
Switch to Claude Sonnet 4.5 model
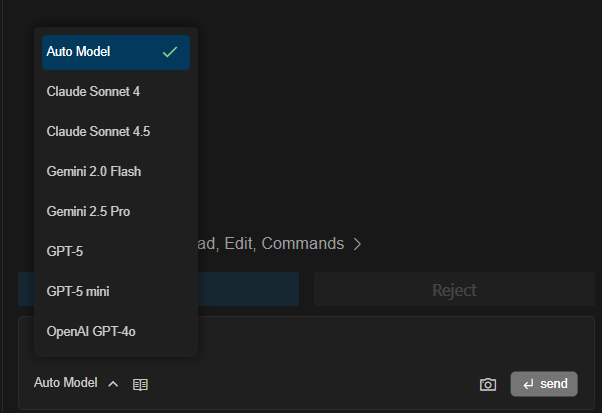point(116,132)
